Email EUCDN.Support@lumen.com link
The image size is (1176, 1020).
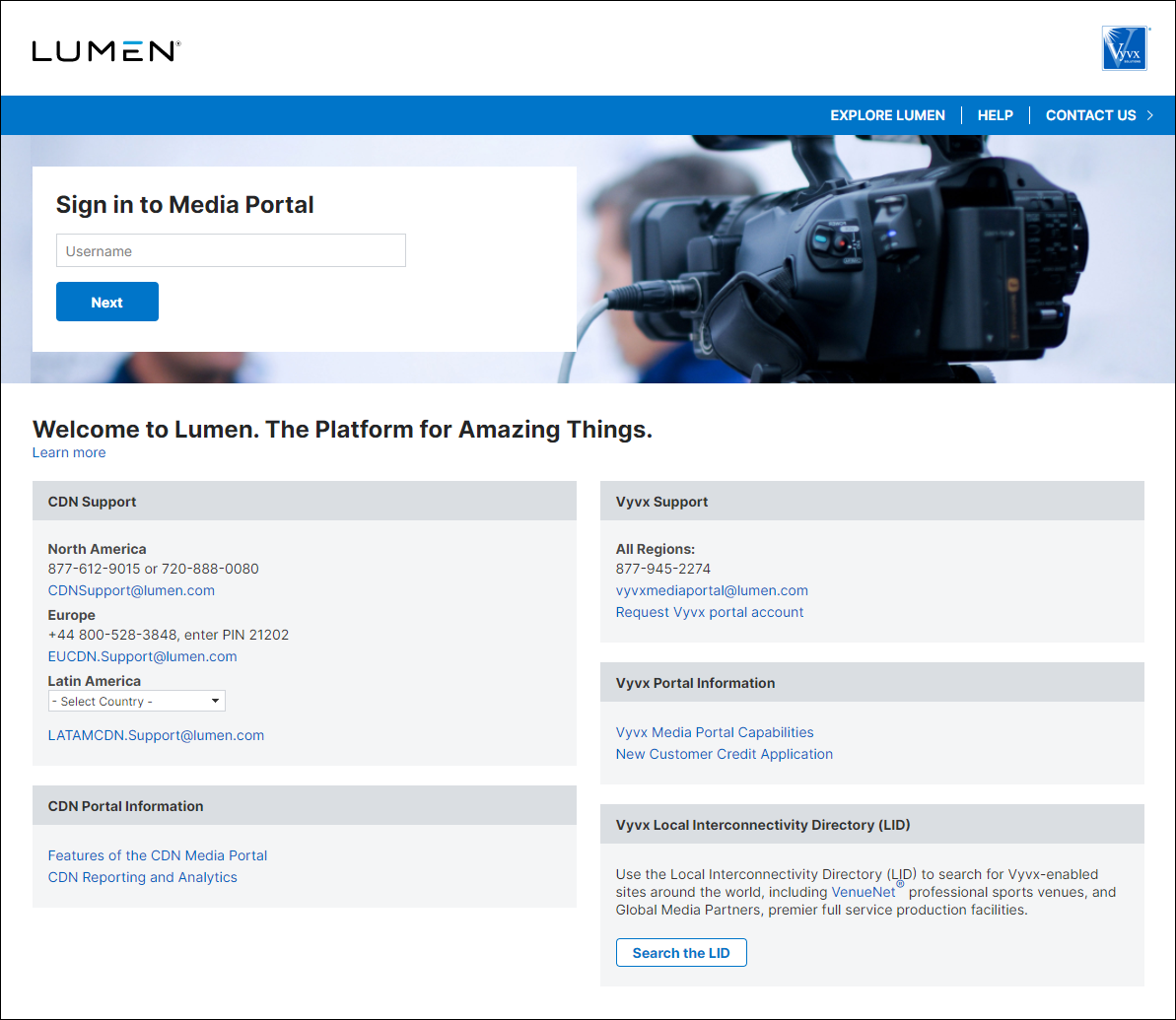click(143, 656)
